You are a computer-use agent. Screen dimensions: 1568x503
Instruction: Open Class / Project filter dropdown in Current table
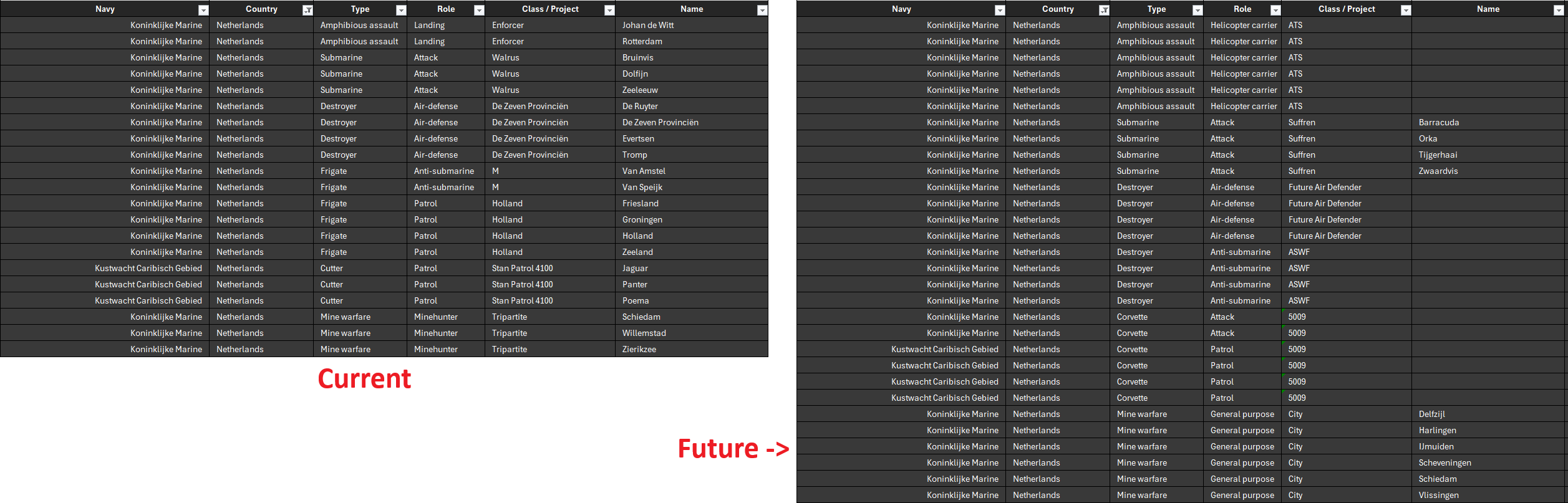(x=609, y=10)
